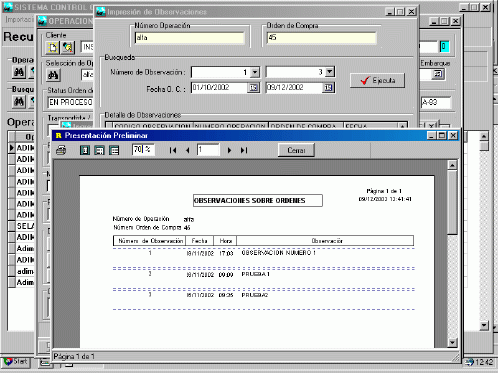Click the page number field in preview toolbar
The width and height of the screenshot is (498, 373).
(x=208, y=150)
